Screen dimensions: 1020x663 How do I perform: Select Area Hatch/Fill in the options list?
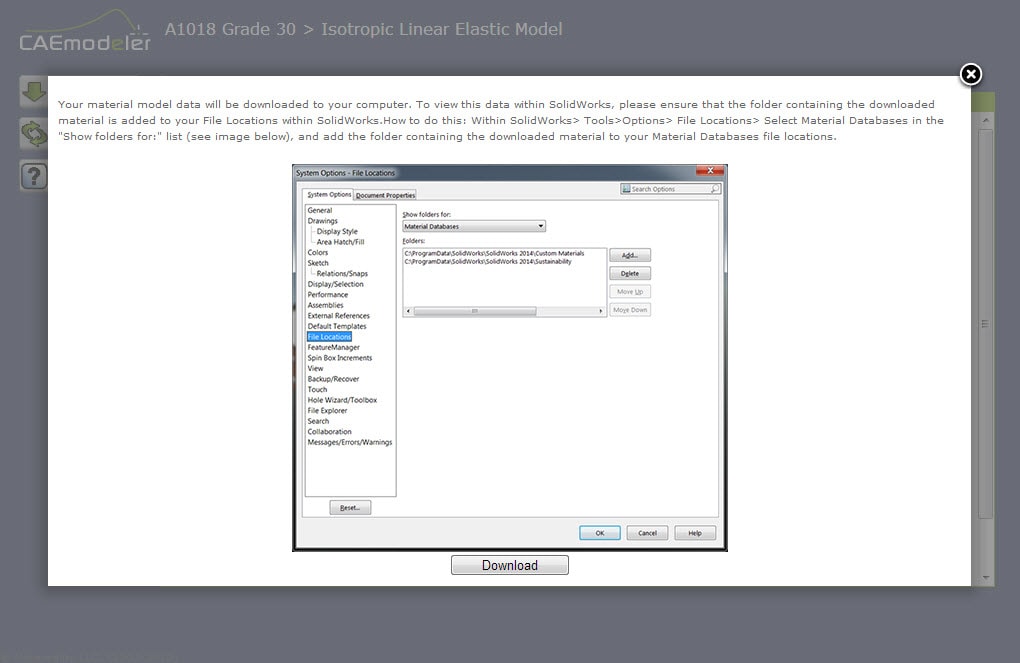point(340,241)
